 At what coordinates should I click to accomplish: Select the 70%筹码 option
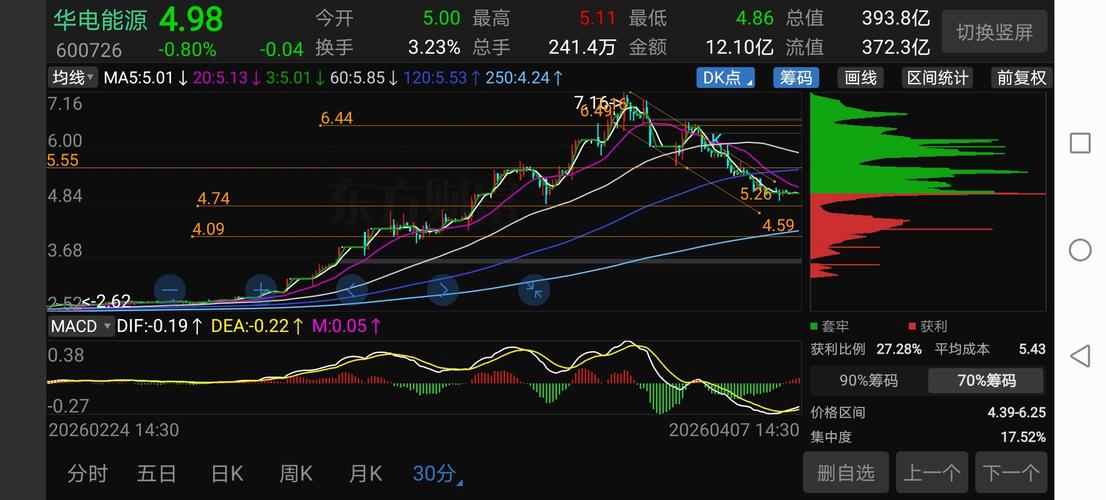pyautogui.click(x=986, y=381)
